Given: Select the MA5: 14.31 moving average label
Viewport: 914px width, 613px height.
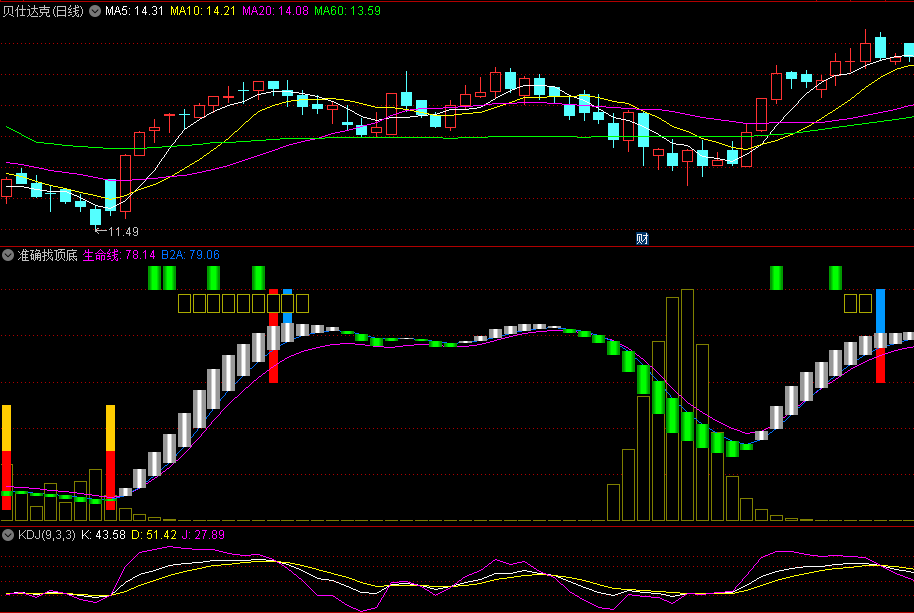Looking at the screenshot, I should (134, 11).
